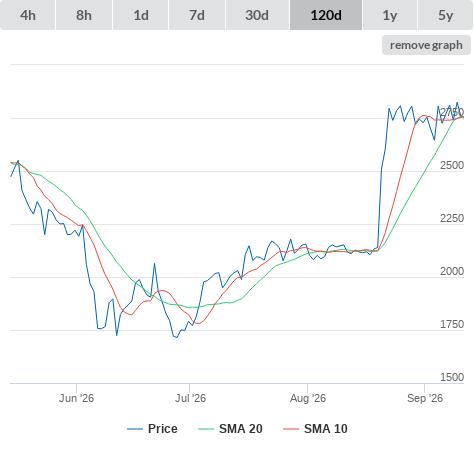The width and height of the screenshot is (474, 455).
Task: Hide the SMA 20 series label
Action: [x=241, y=429]
